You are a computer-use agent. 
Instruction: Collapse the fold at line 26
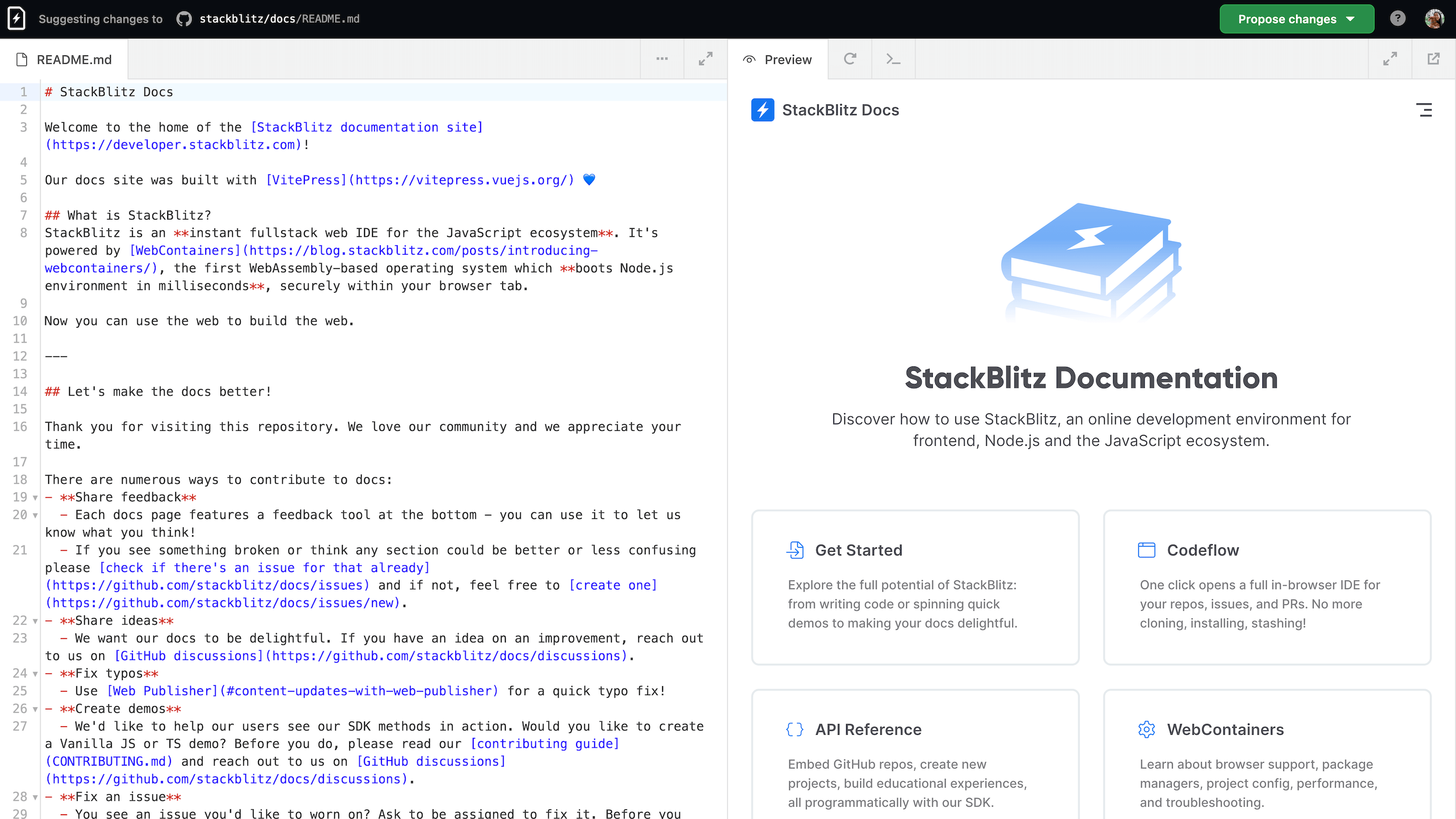coord(35,709)
